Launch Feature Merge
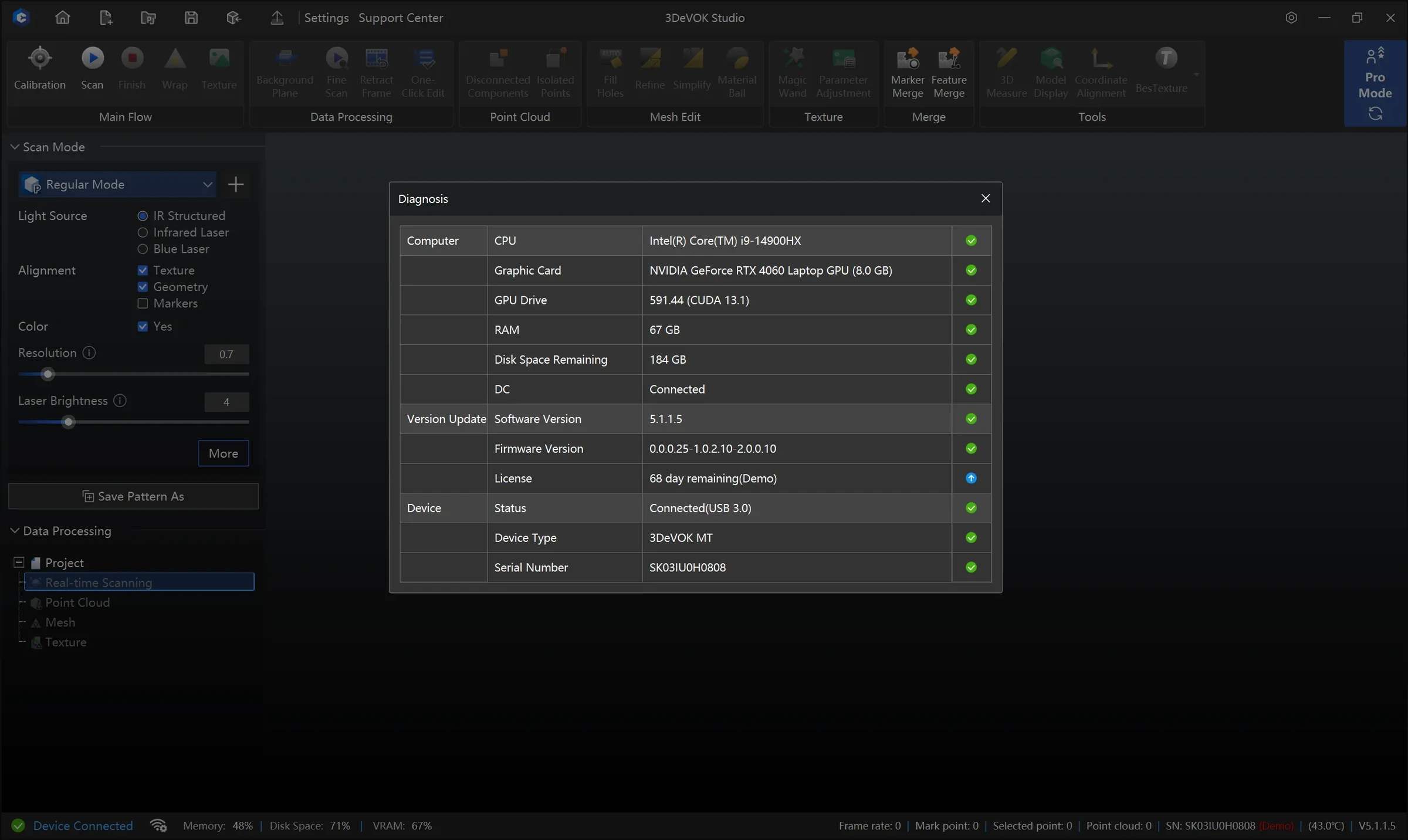 click(949, 72)
